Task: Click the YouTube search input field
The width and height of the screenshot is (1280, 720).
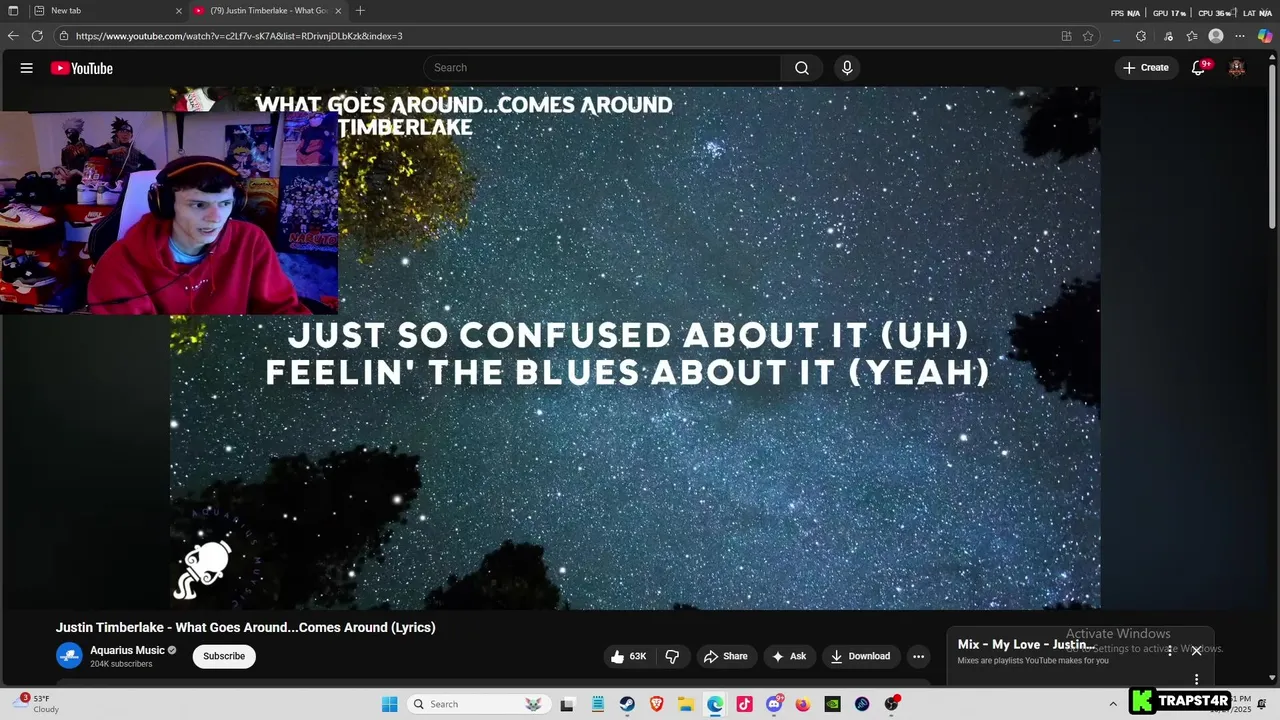Action: click(x=602, y=68)
